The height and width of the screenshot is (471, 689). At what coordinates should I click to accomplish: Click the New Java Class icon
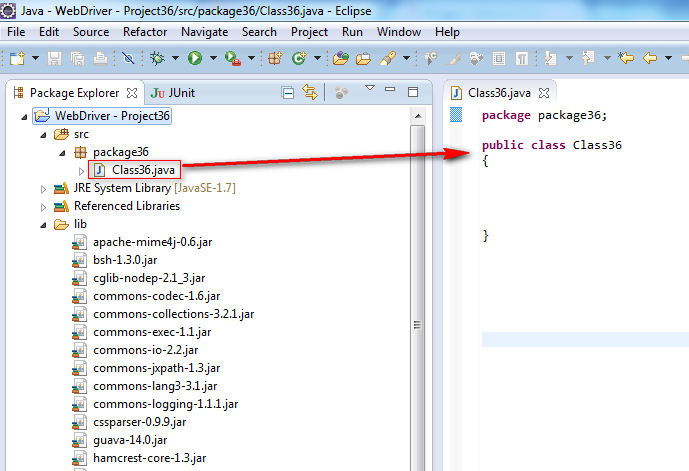[x=300, y=58]
